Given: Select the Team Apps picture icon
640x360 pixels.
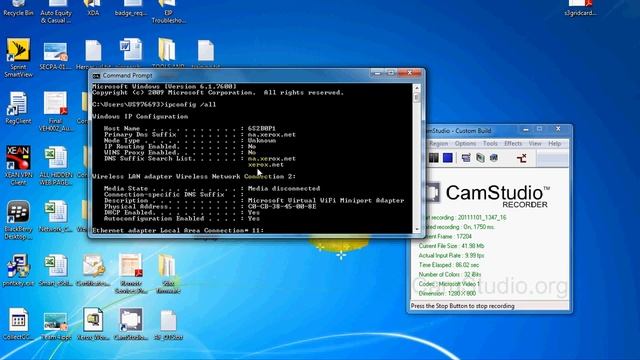Looking at the screenshot, I should (56, 327).
